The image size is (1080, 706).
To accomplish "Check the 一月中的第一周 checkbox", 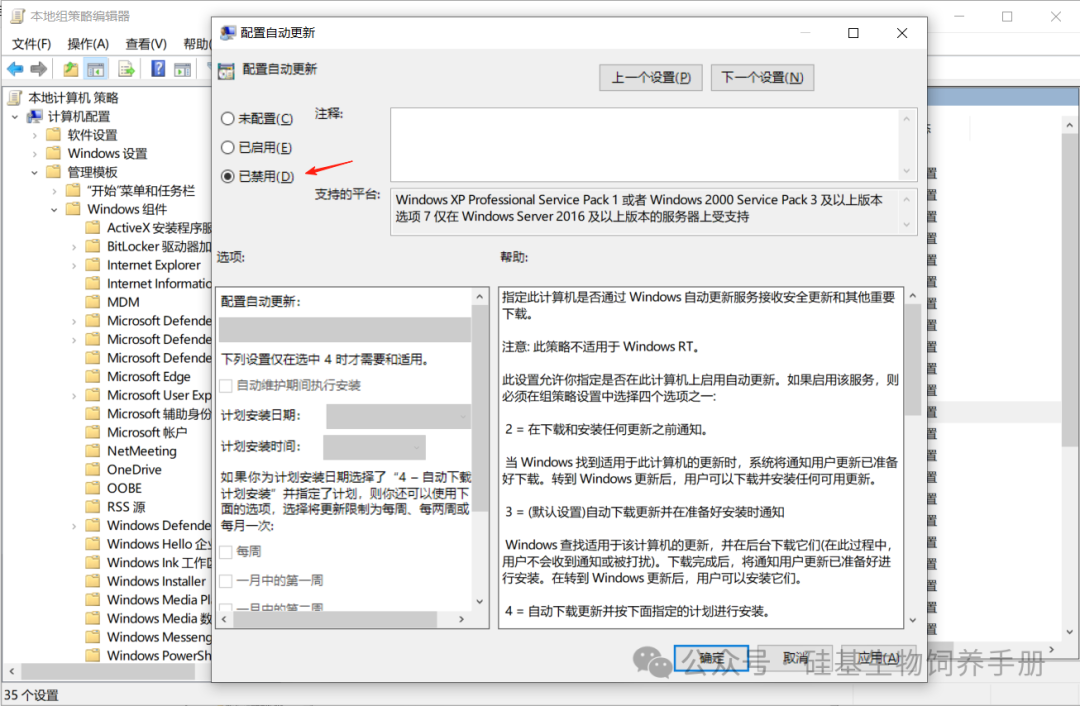I will point(226,581).
